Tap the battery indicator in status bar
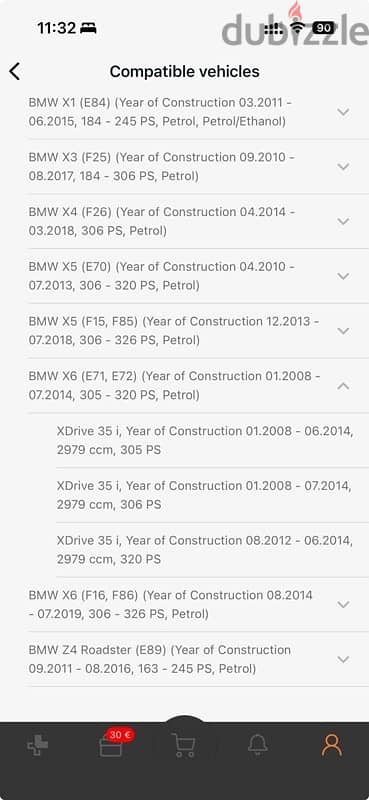 pyautogui.click(x=323, y=28)
